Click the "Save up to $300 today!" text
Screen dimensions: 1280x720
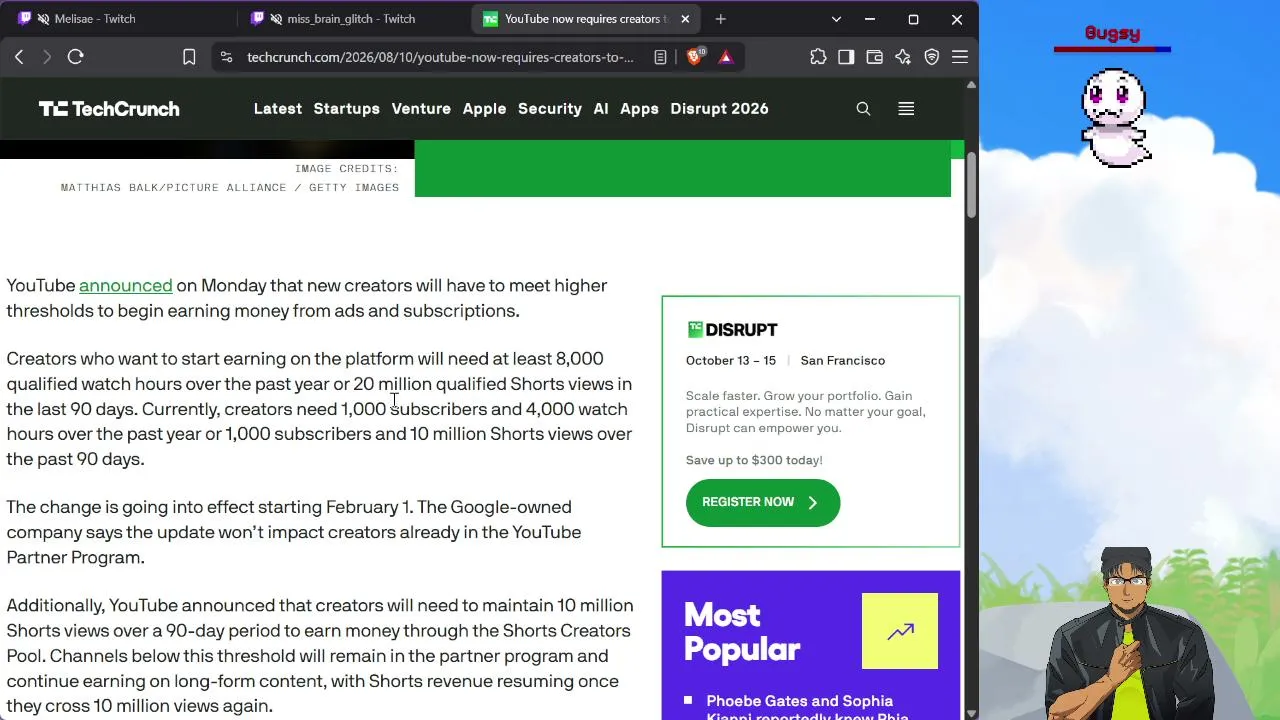click(754, 460)
